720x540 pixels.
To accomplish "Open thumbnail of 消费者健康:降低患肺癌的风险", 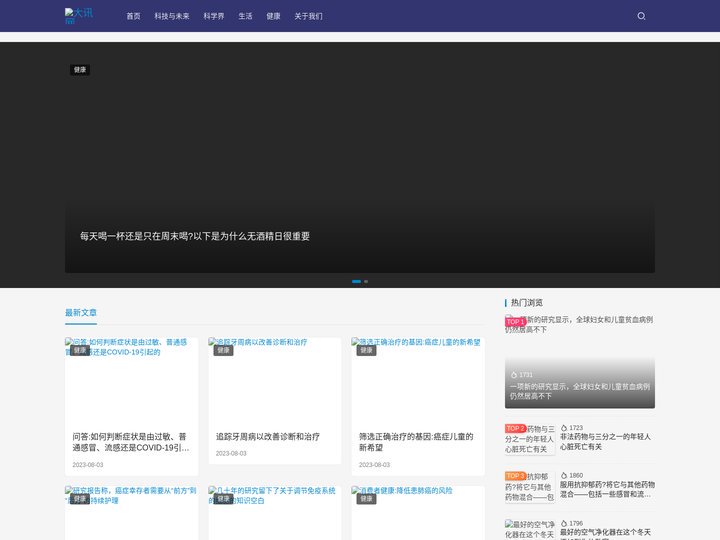I will tap(418, 513).
